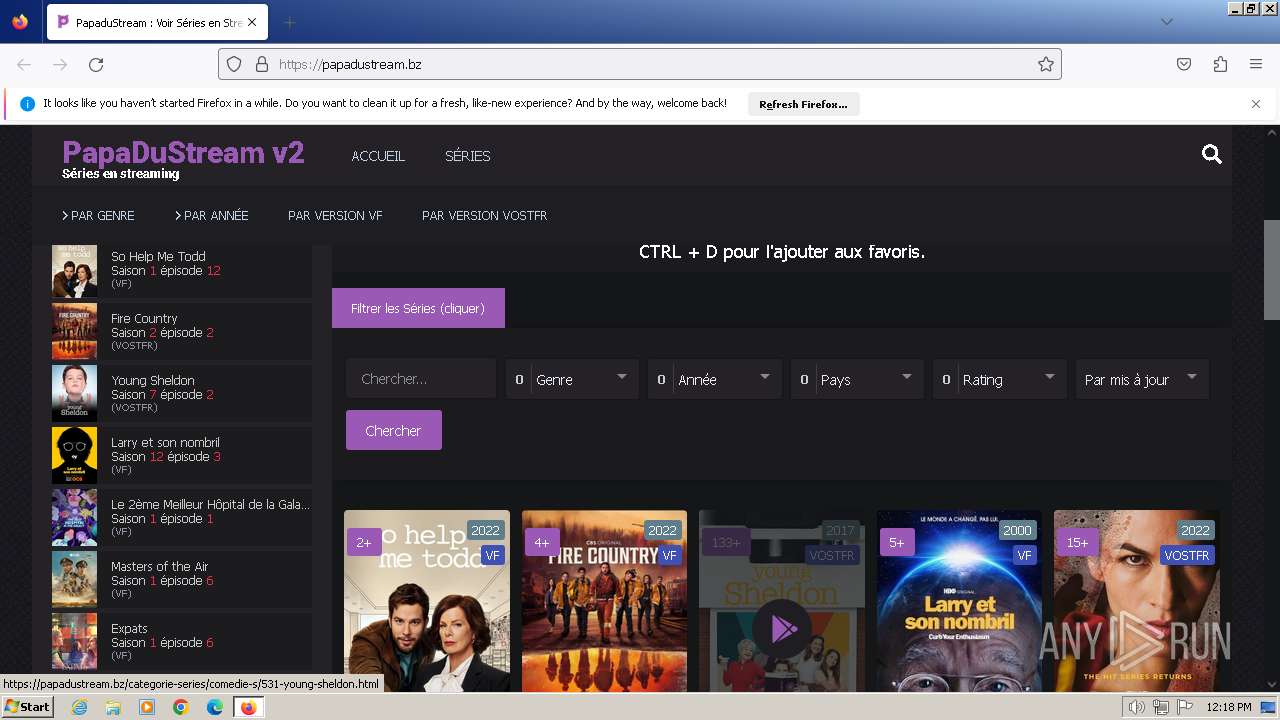Go back with the browser back arrow
The height and width of the screenshot is (720, 1280).
24,64
